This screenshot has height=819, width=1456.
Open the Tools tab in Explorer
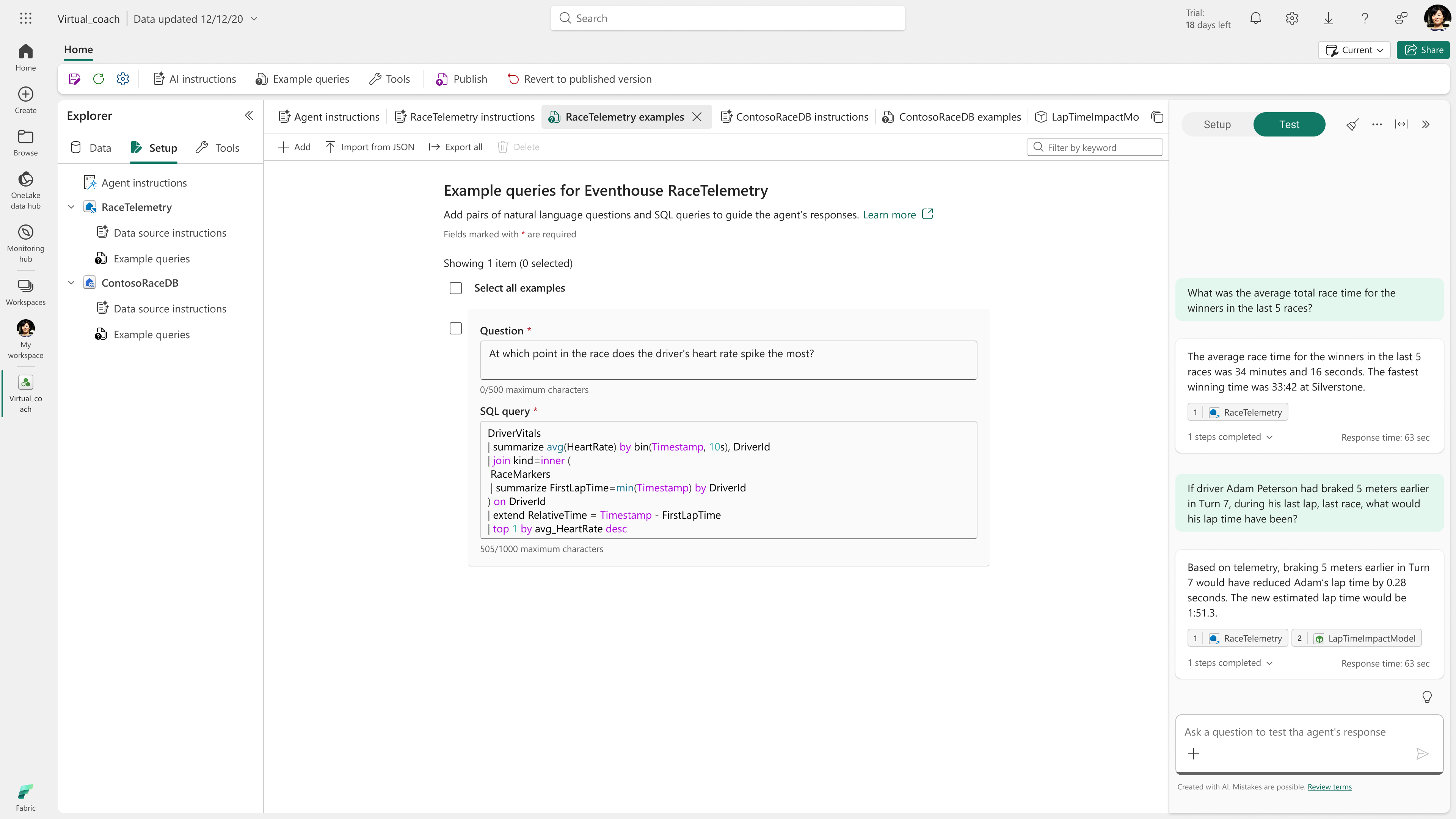218,148
